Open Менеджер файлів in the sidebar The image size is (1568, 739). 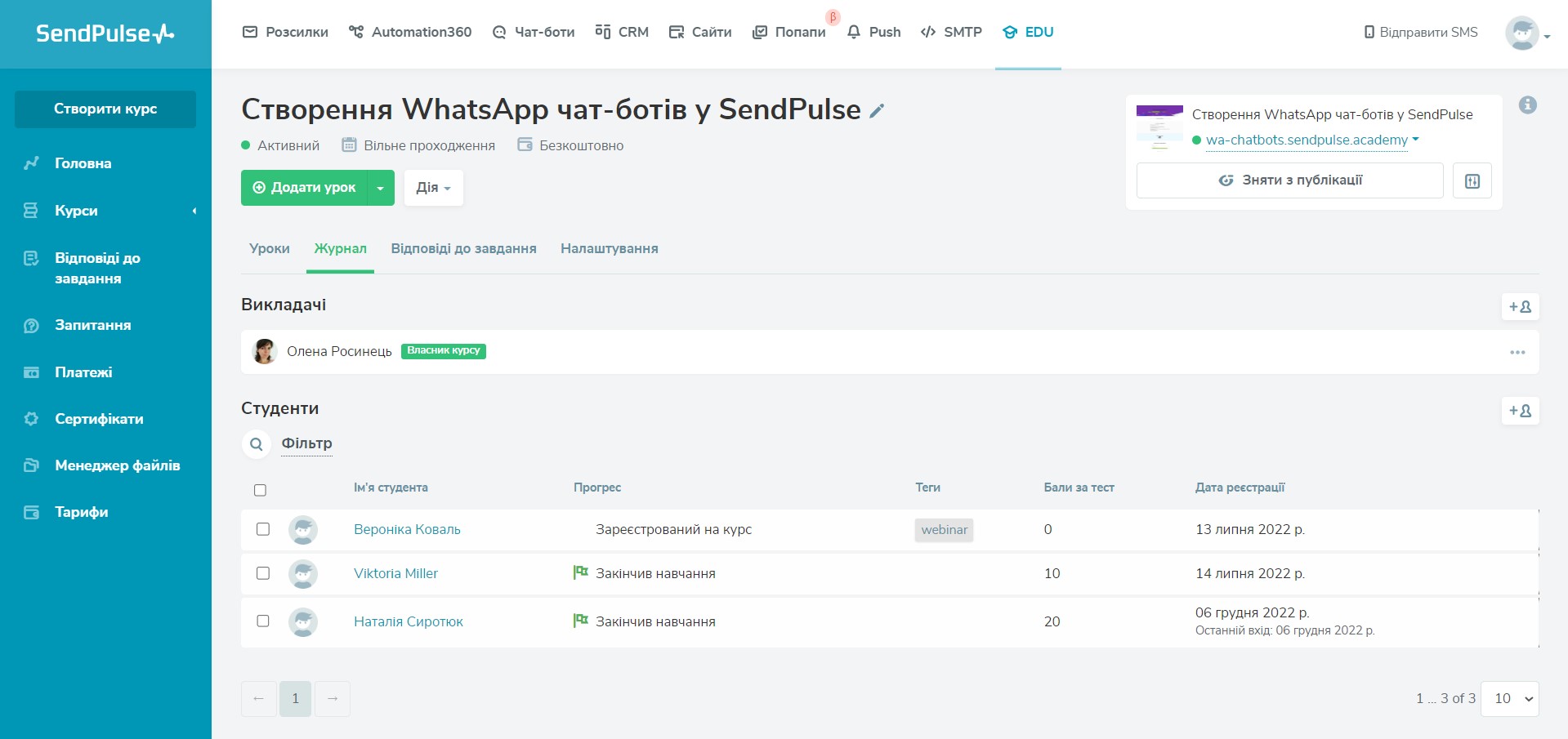pos(117,465)
